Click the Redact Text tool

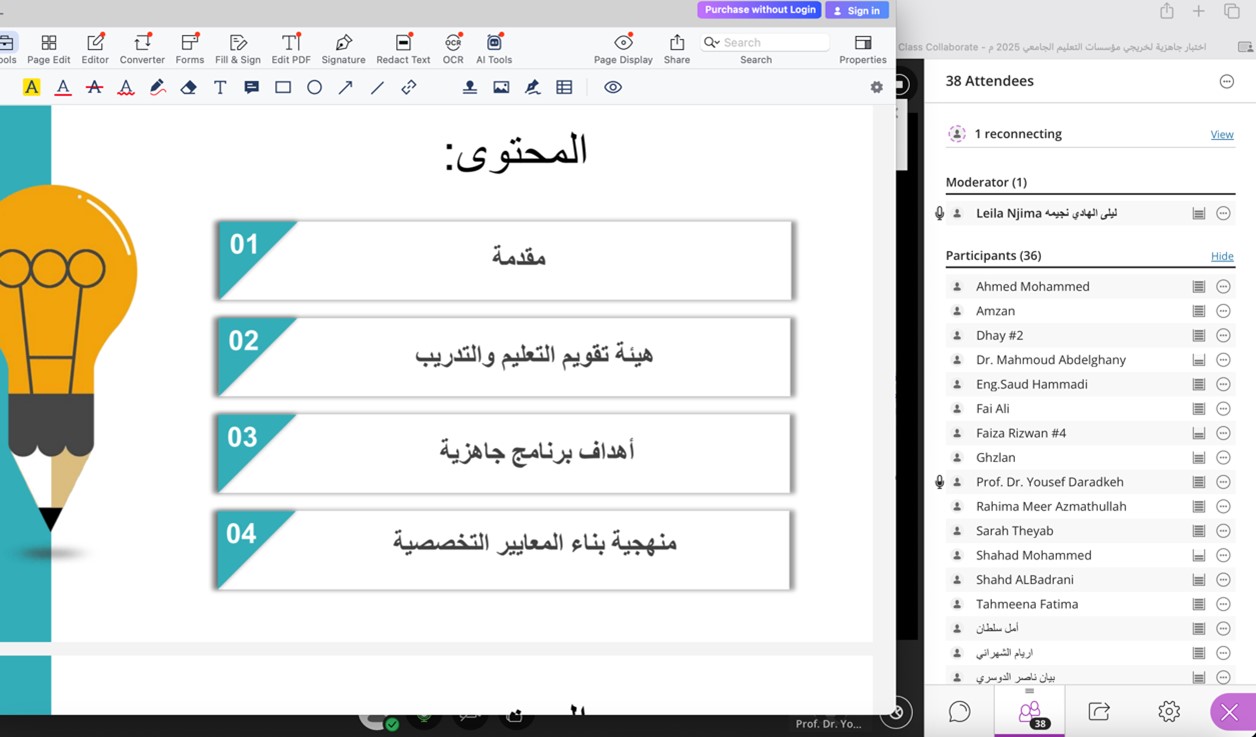403,47
